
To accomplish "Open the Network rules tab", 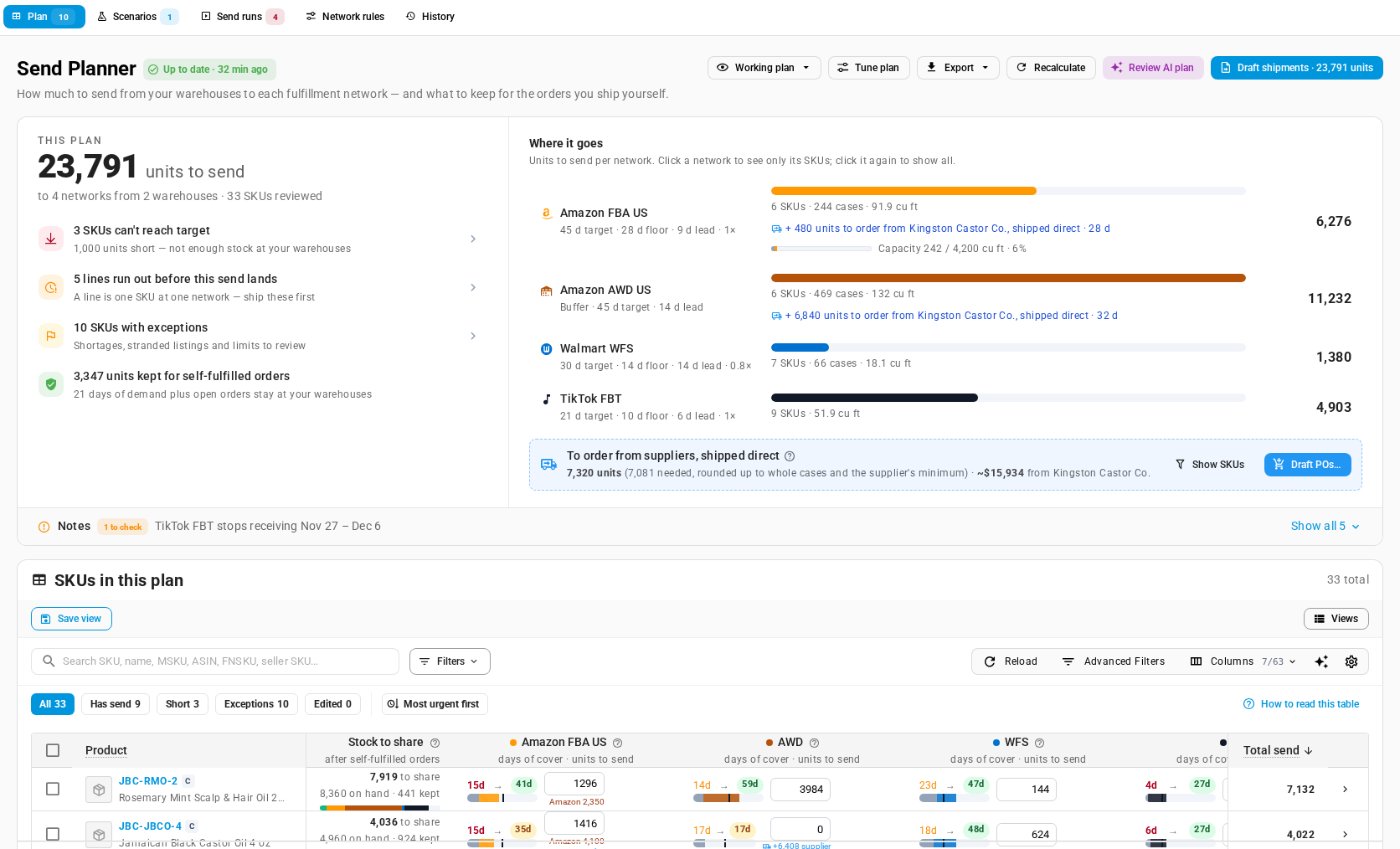I will tap(345, 17).
